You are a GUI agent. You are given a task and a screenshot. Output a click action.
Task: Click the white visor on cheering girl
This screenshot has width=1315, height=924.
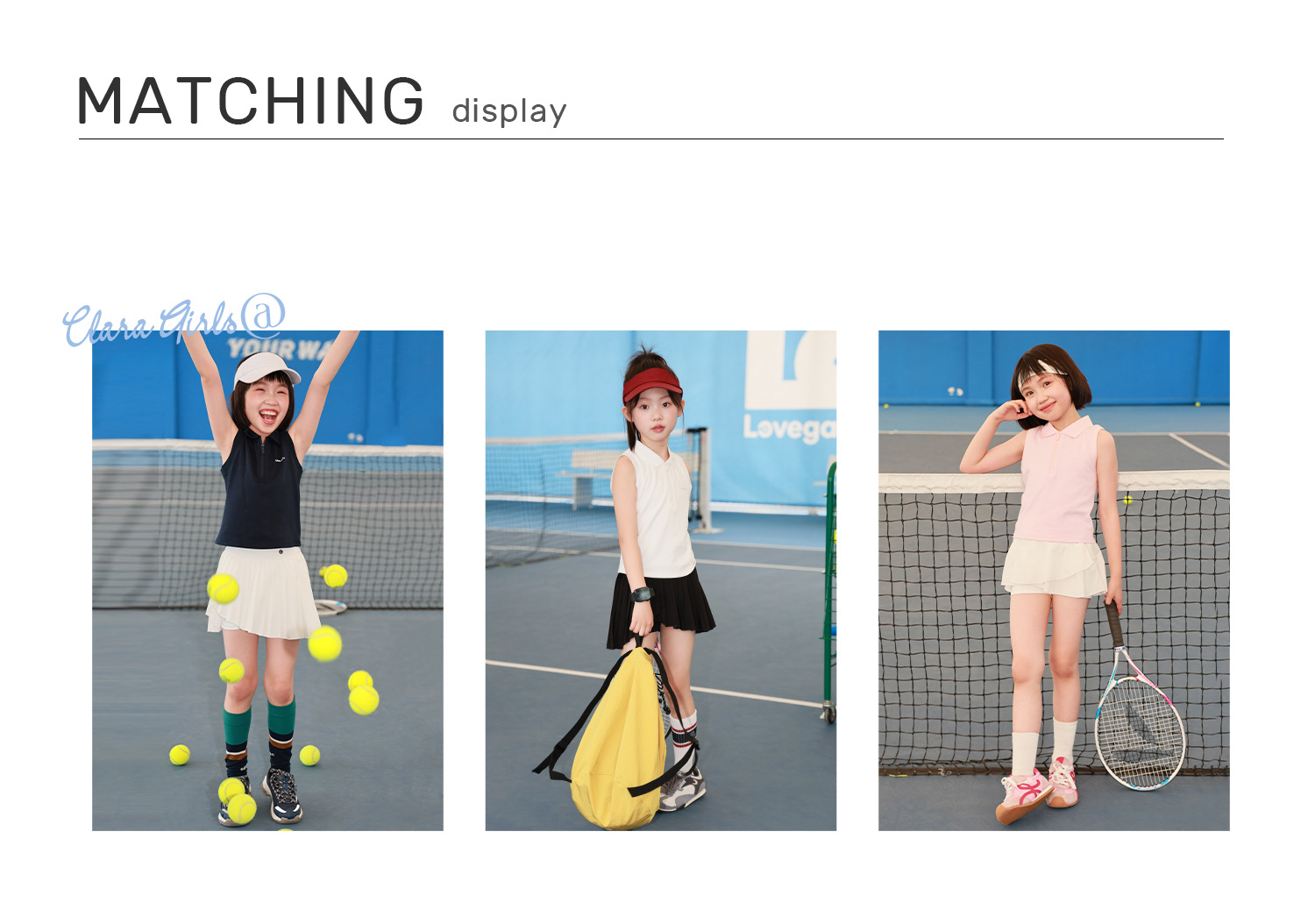(266, 368)
